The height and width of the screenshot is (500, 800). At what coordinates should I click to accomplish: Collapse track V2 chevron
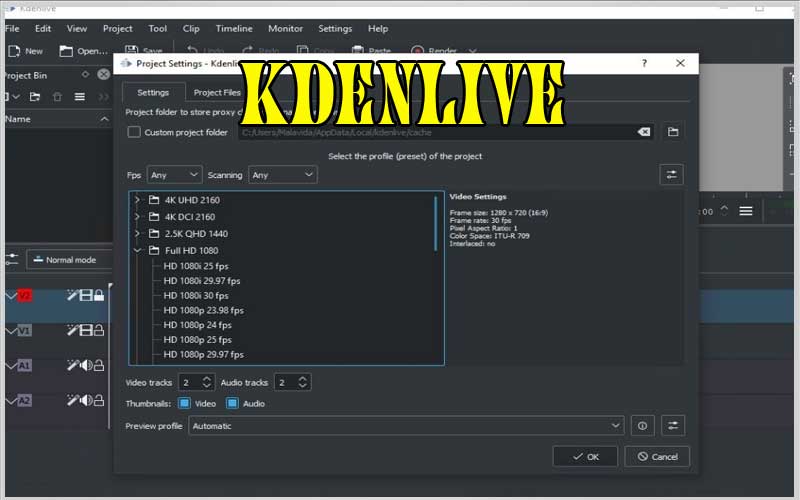point(11,295)
